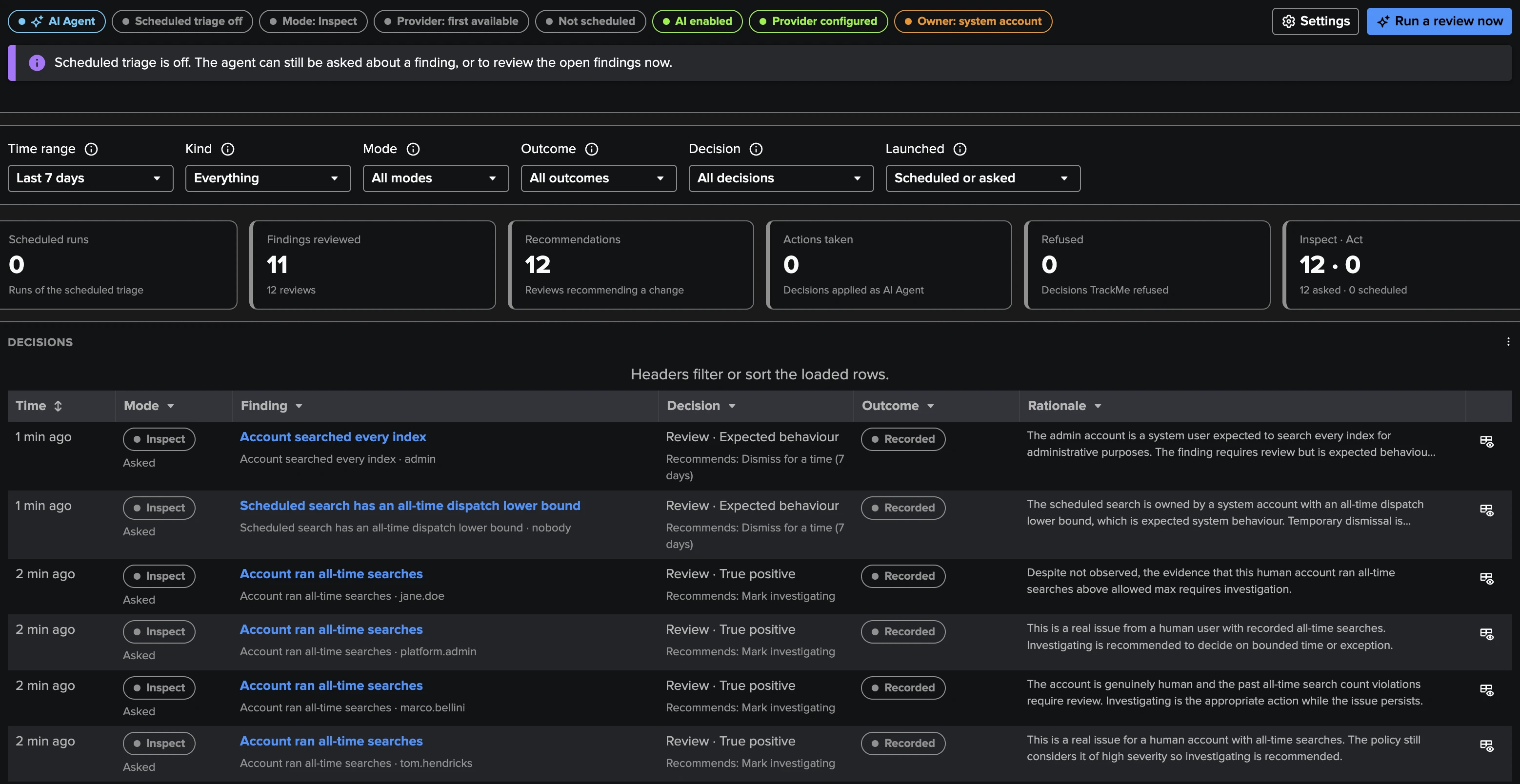Open Settings with the gear icon
This screenshot has height=784, width=1520.
coord(1315,21)
